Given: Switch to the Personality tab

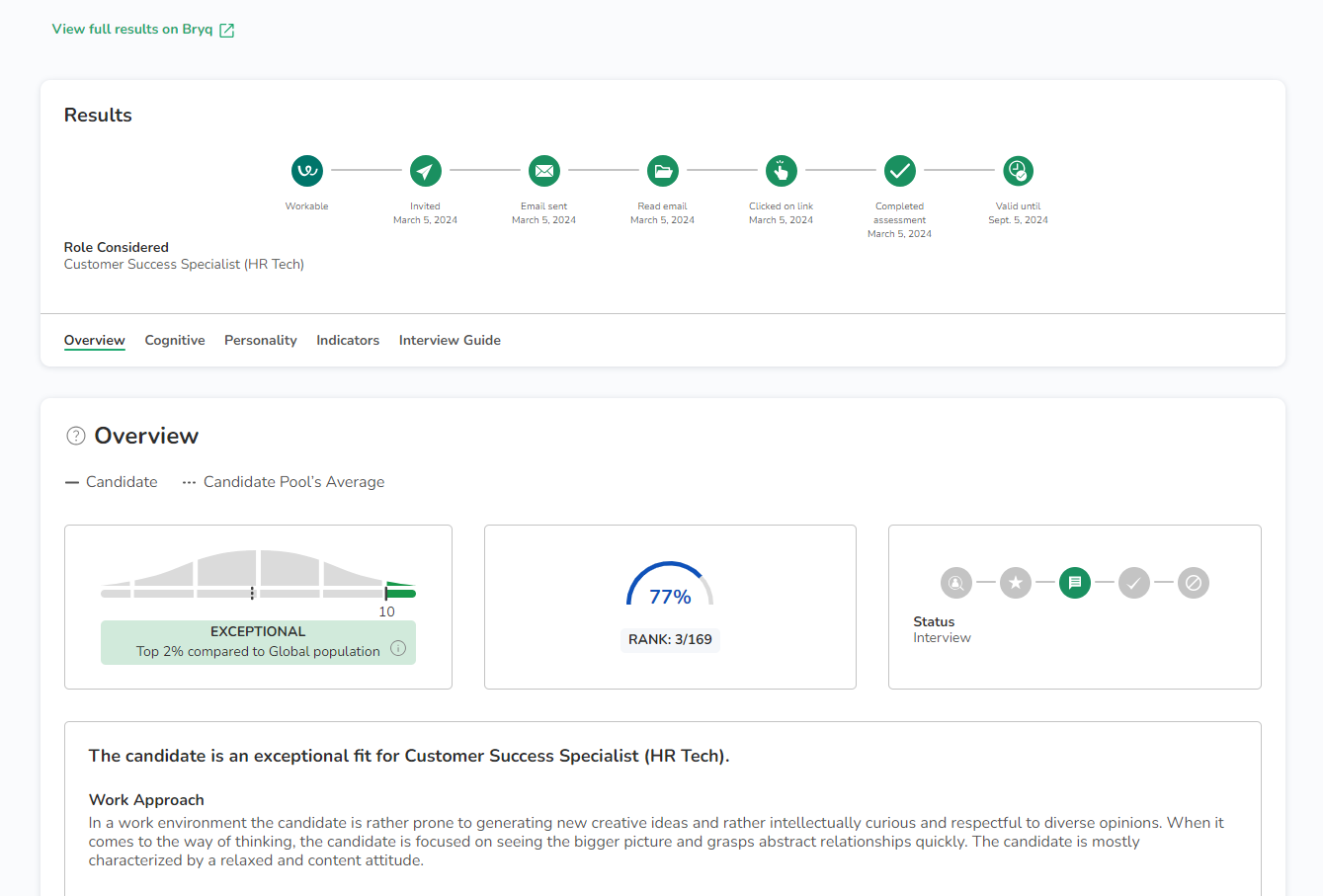Looking at the screenshot, I should tap(261, 340).
